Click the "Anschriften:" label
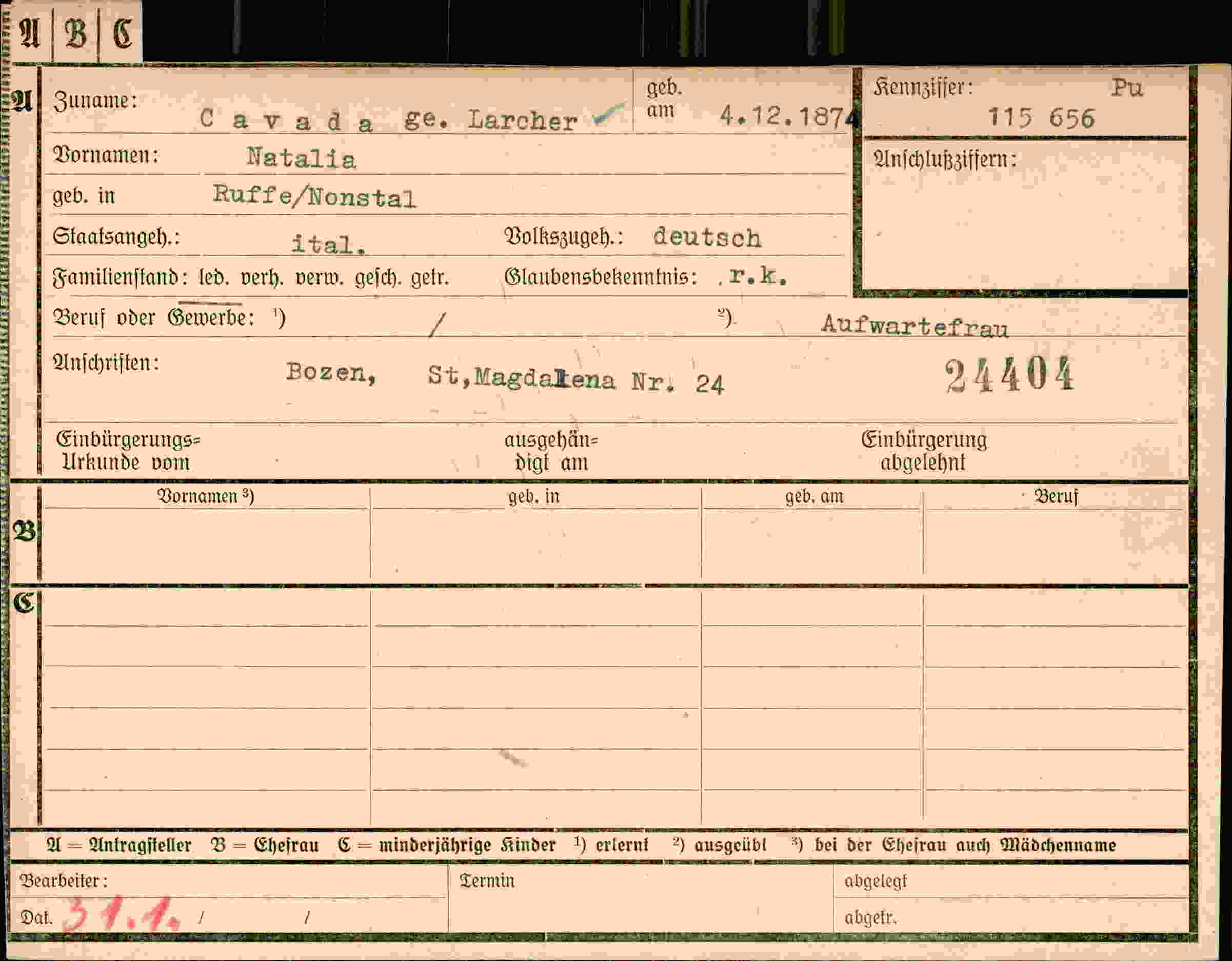 click(x=106, y=363)
